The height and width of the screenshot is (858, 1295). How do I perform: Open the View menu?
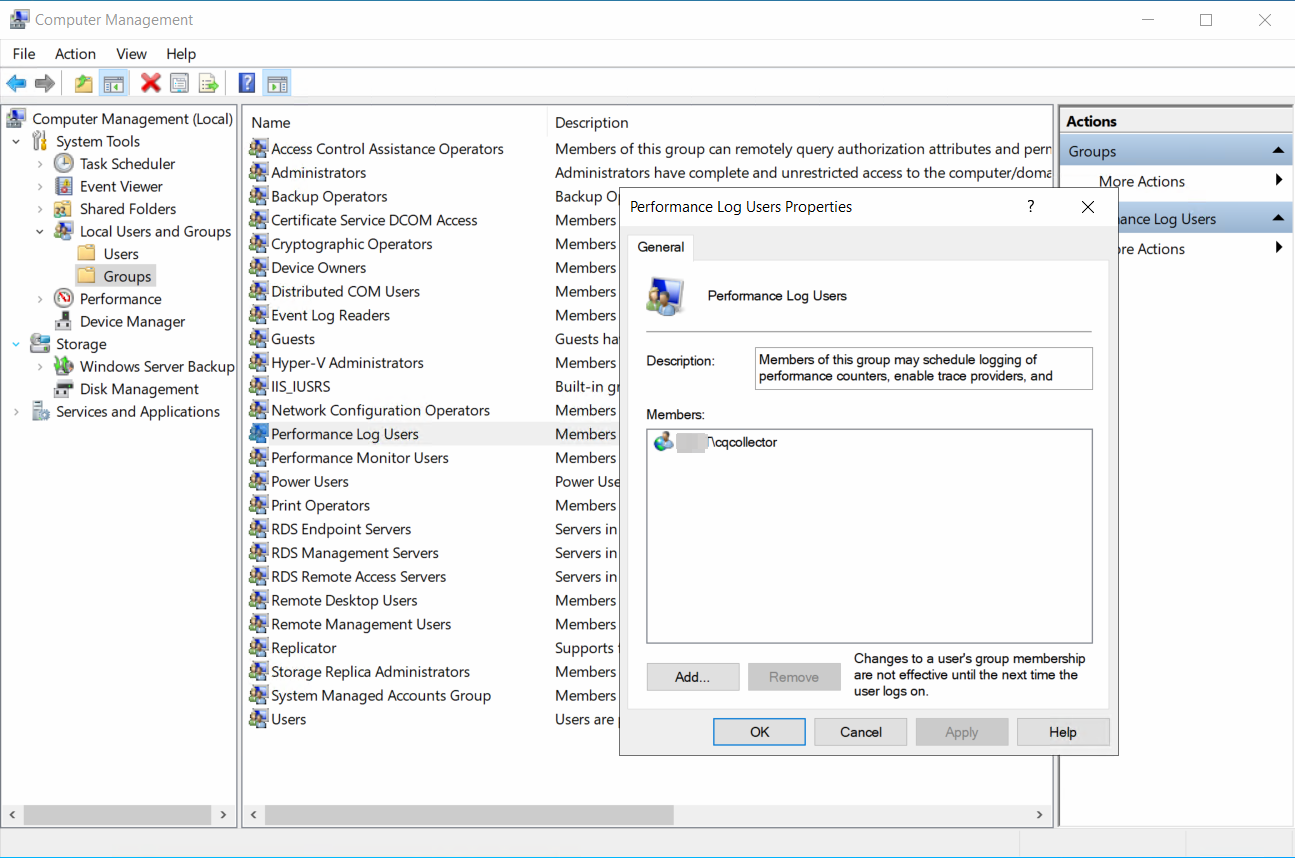pos(131,54)
